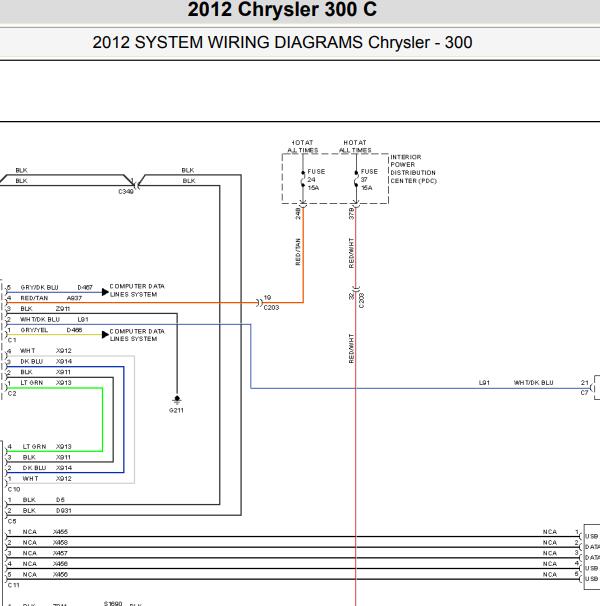Image resolution: width=600 pixels, height=606 pixels.
Task: Click HOT AT ALL TIMES above fuse 37
Action: coord(355,146)
